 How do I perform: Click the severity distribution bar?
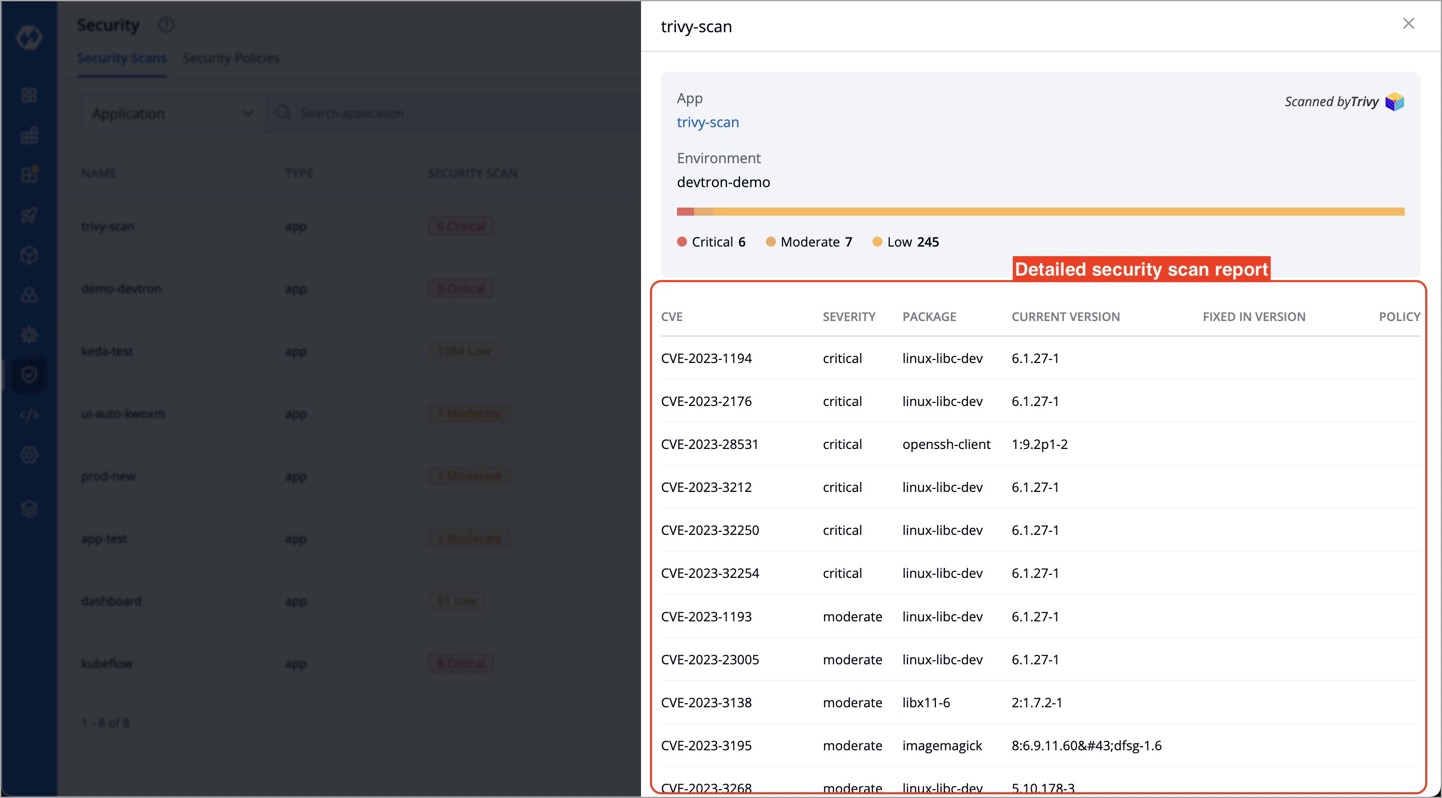[1040, 212]
